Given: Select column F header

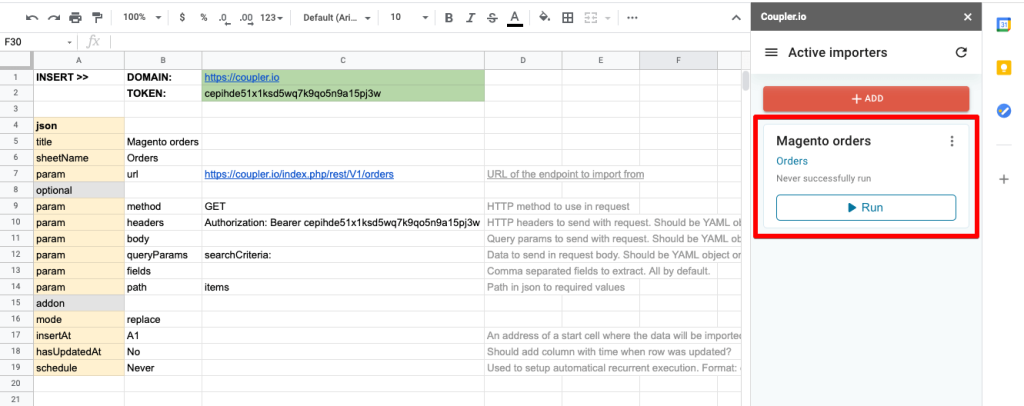Looking at the screenshot, I should (x=678, y=60).
